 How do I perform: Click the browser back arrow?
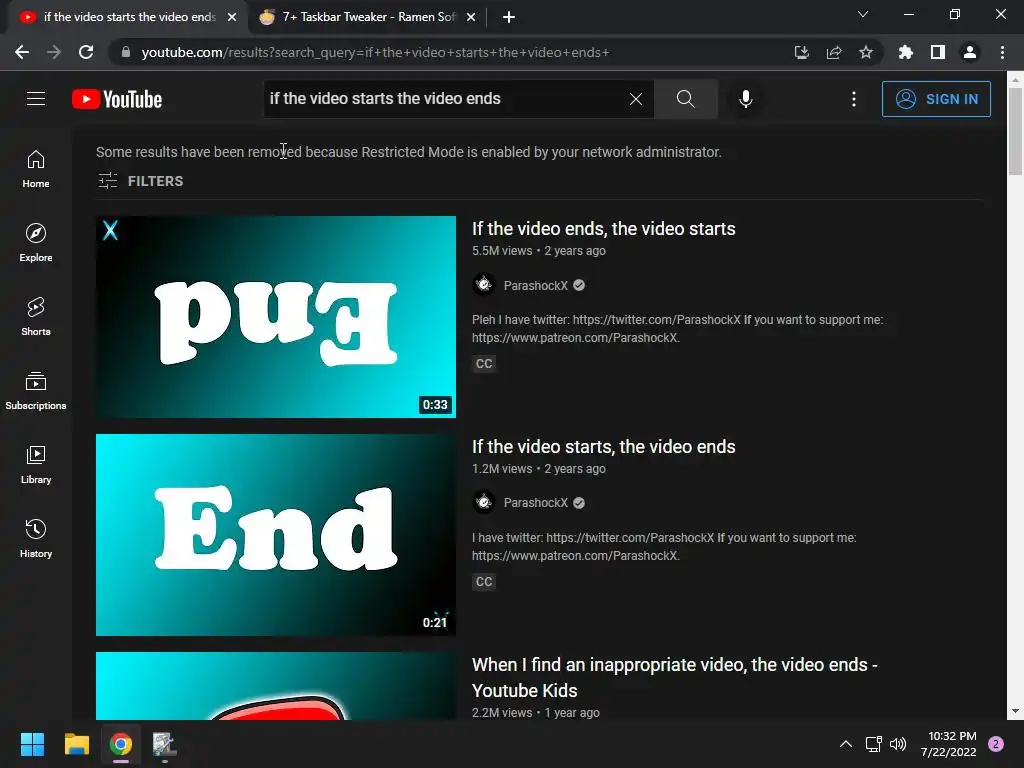click(22, 52)
